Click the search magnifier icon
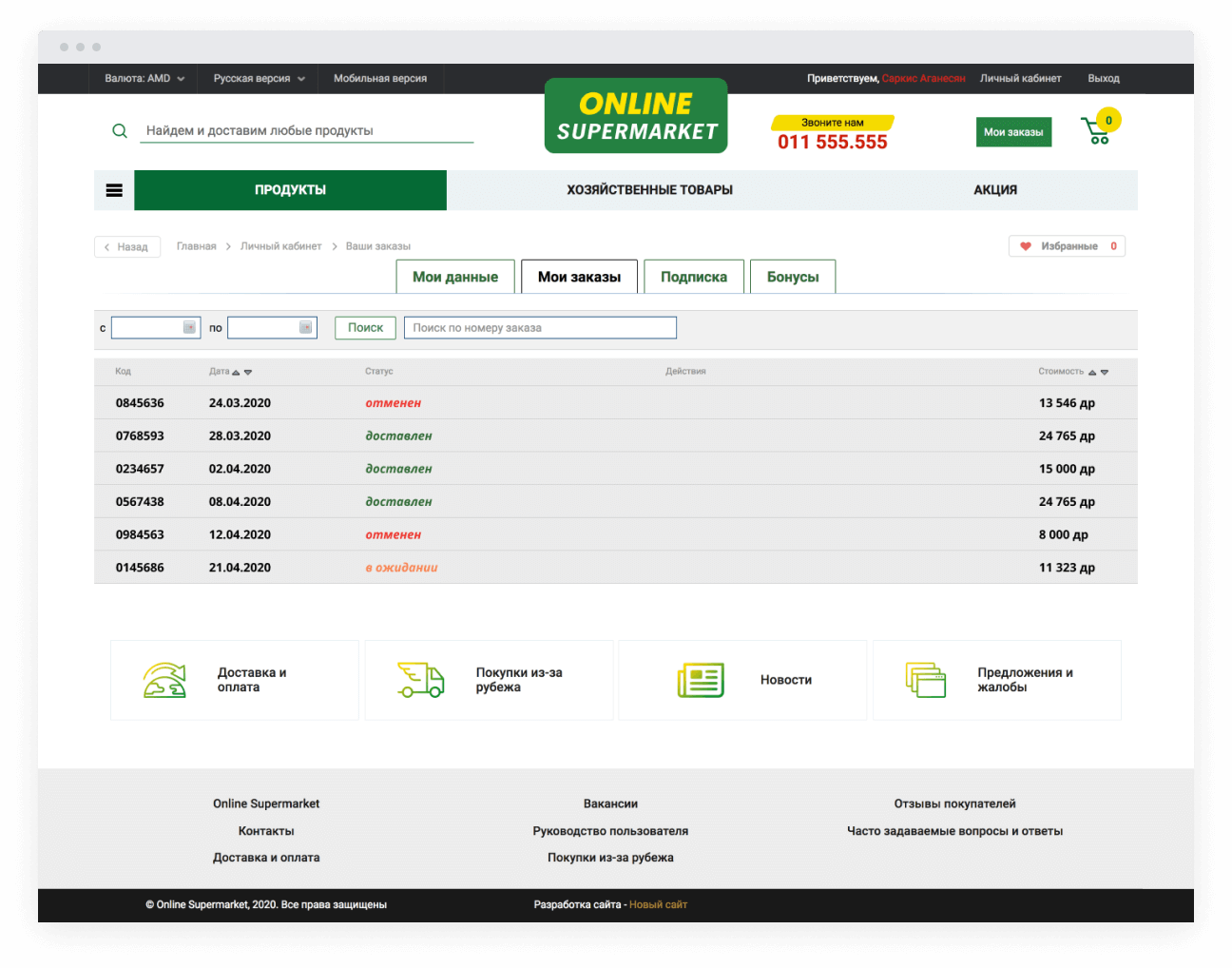Viewport: 1232px width, 968px height. coord(120,131)
